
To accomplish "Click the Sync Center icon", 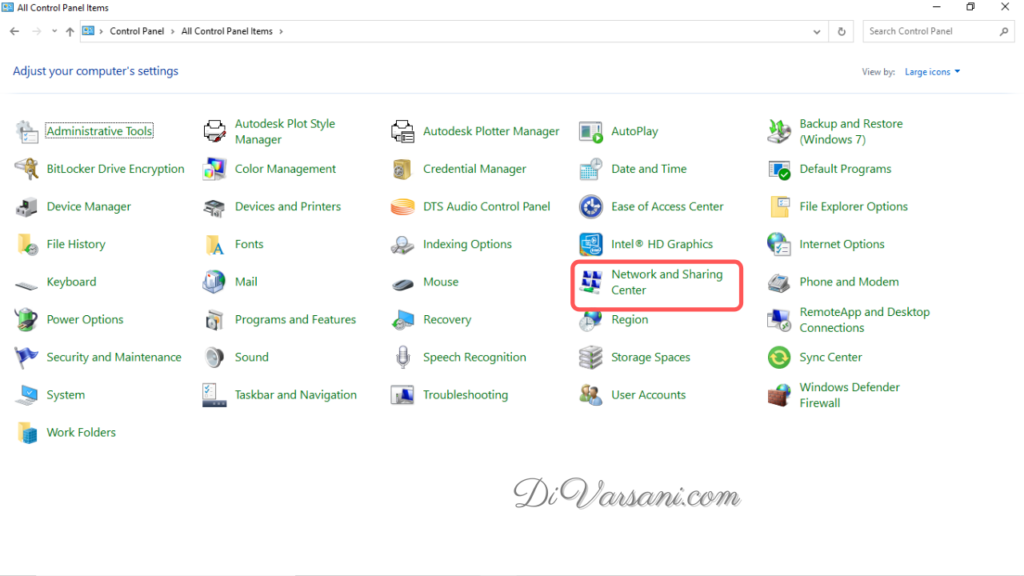I will click(x=779, y=357).
